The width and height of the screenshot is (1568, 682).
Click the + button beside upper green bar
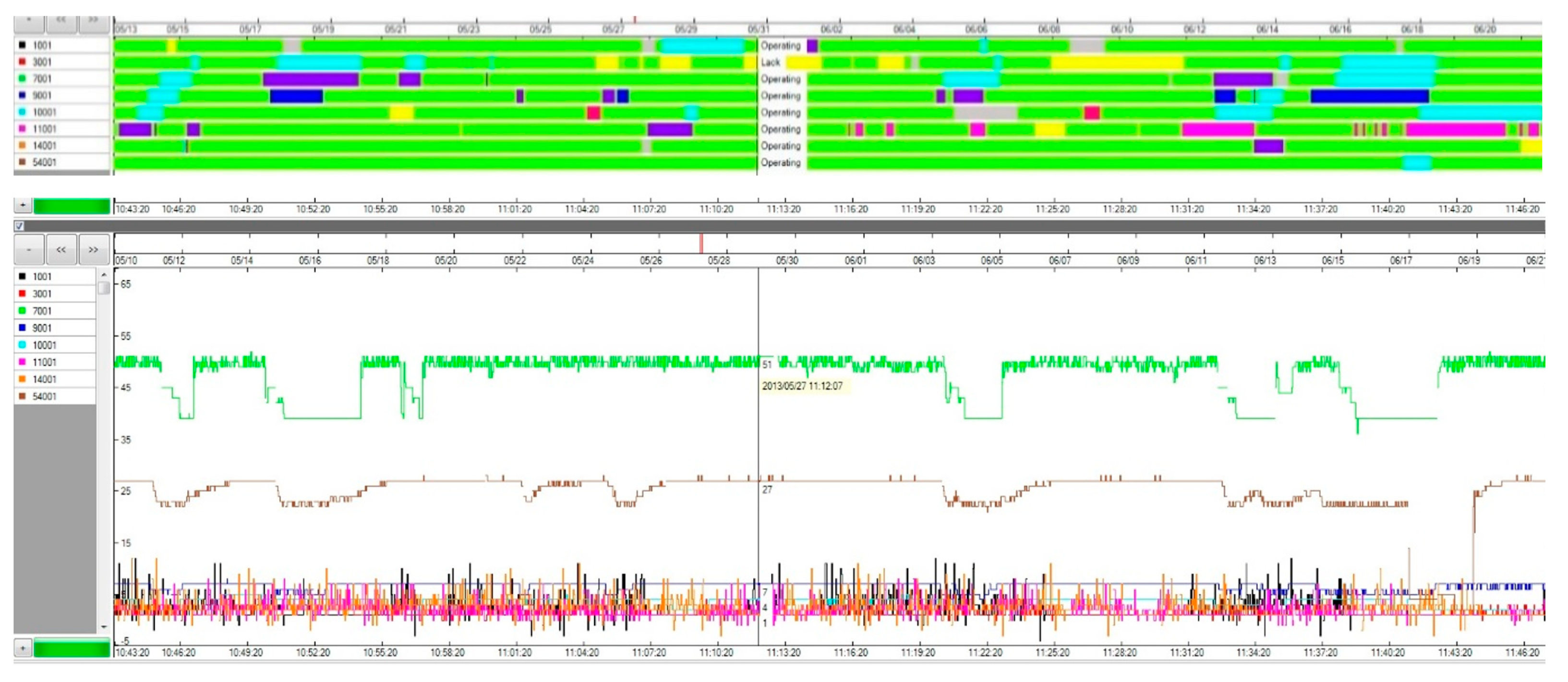point(23,205)
